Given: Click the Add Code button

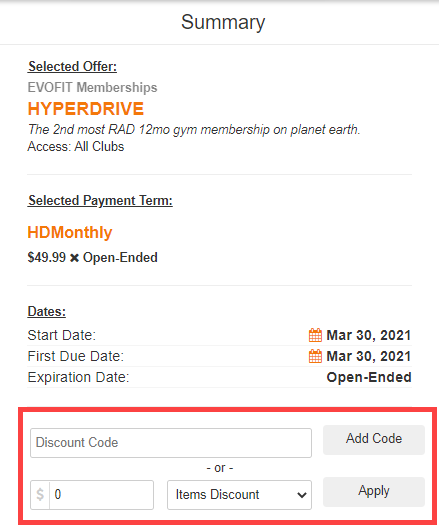Looking at the screenshot, I should (374, 439).
